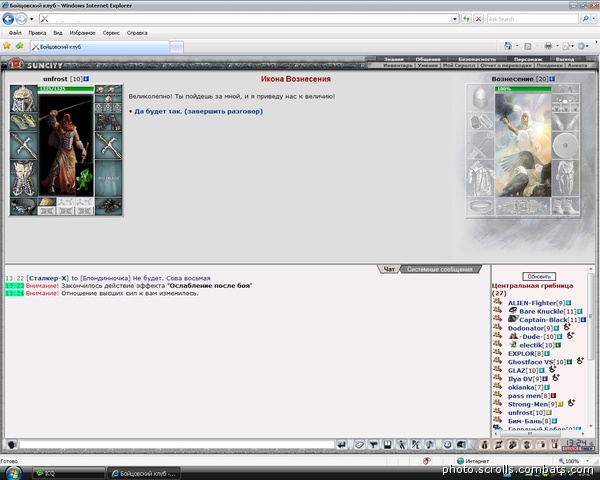Click the Ask Search input box
The image size is (600, 480).
533,19
